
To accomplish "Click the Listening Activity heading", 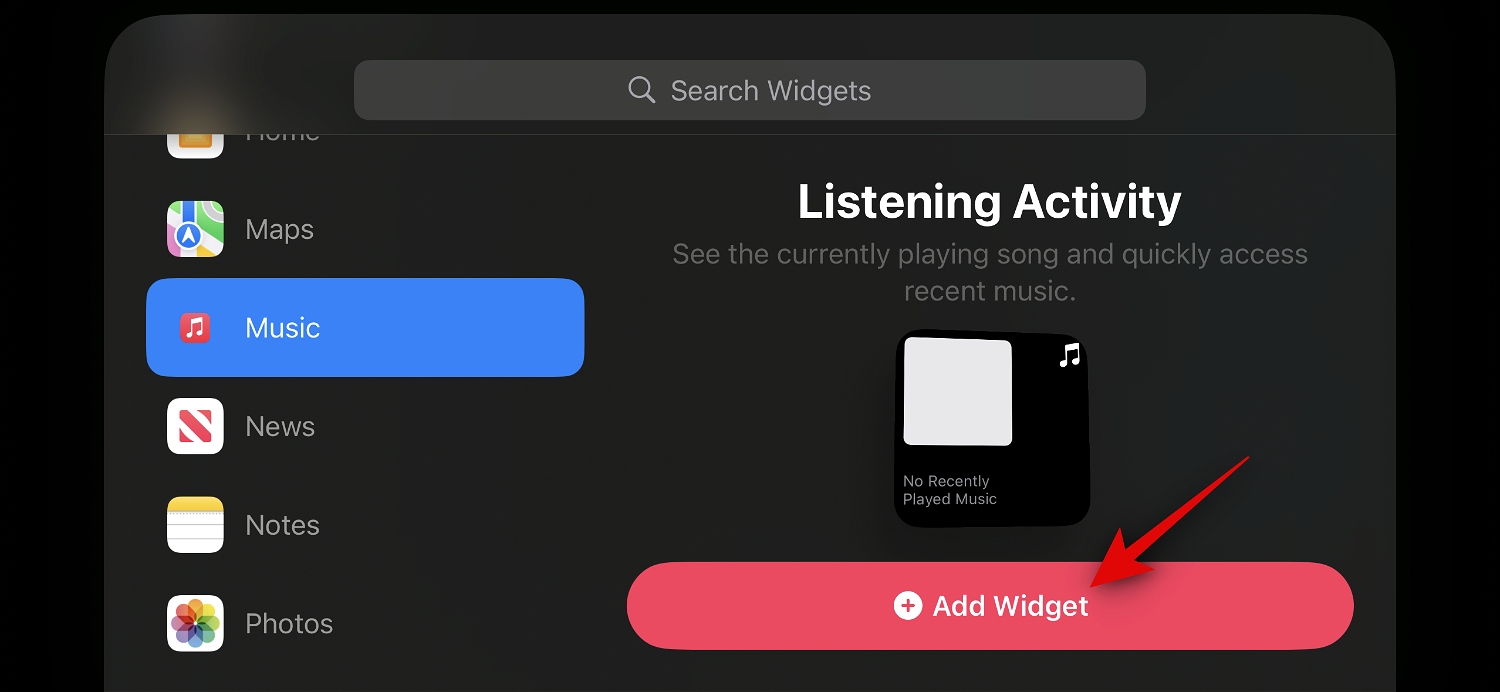I will (989, 202).
